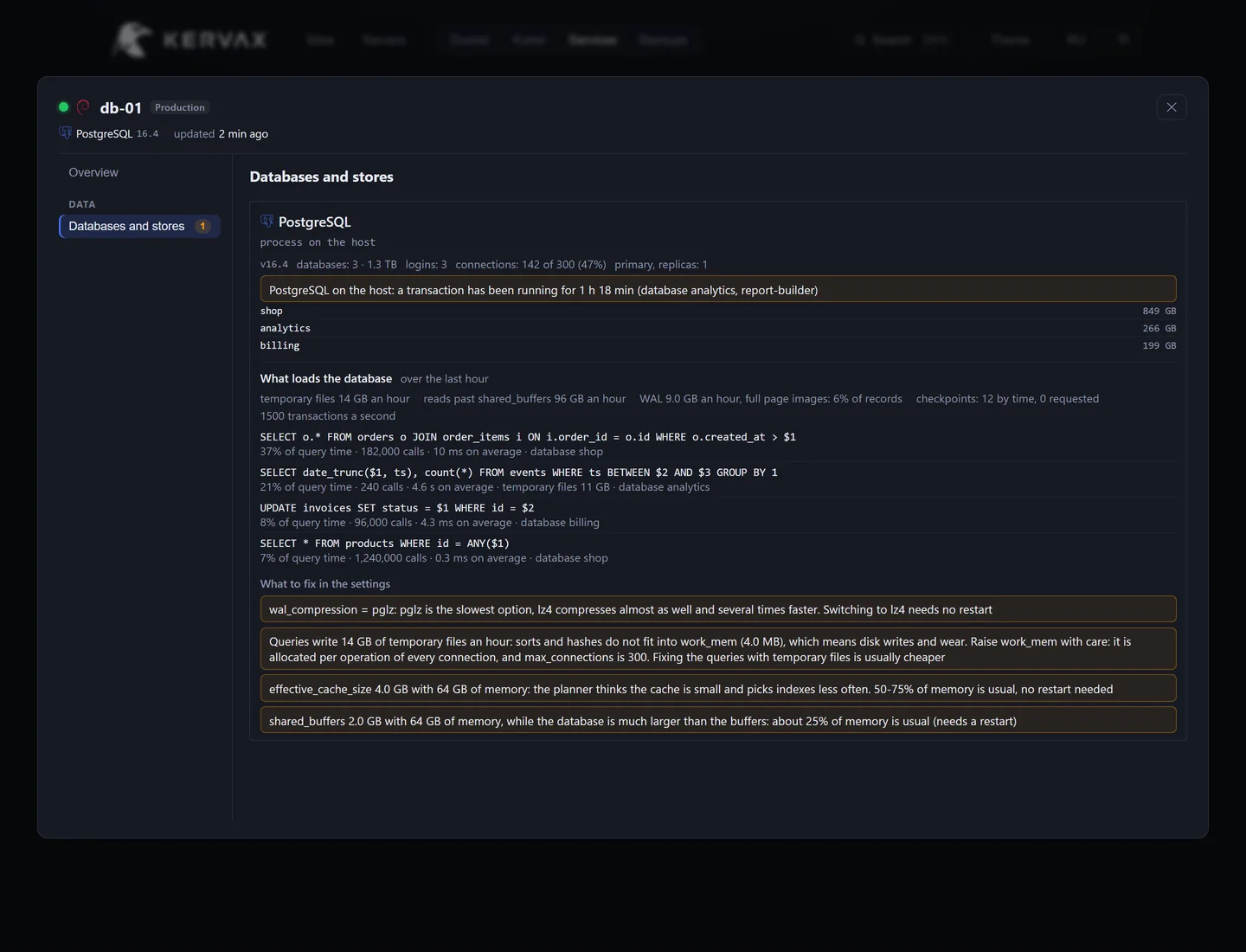Click the KERVAX logo behind the dialog

tap(189, 40)
